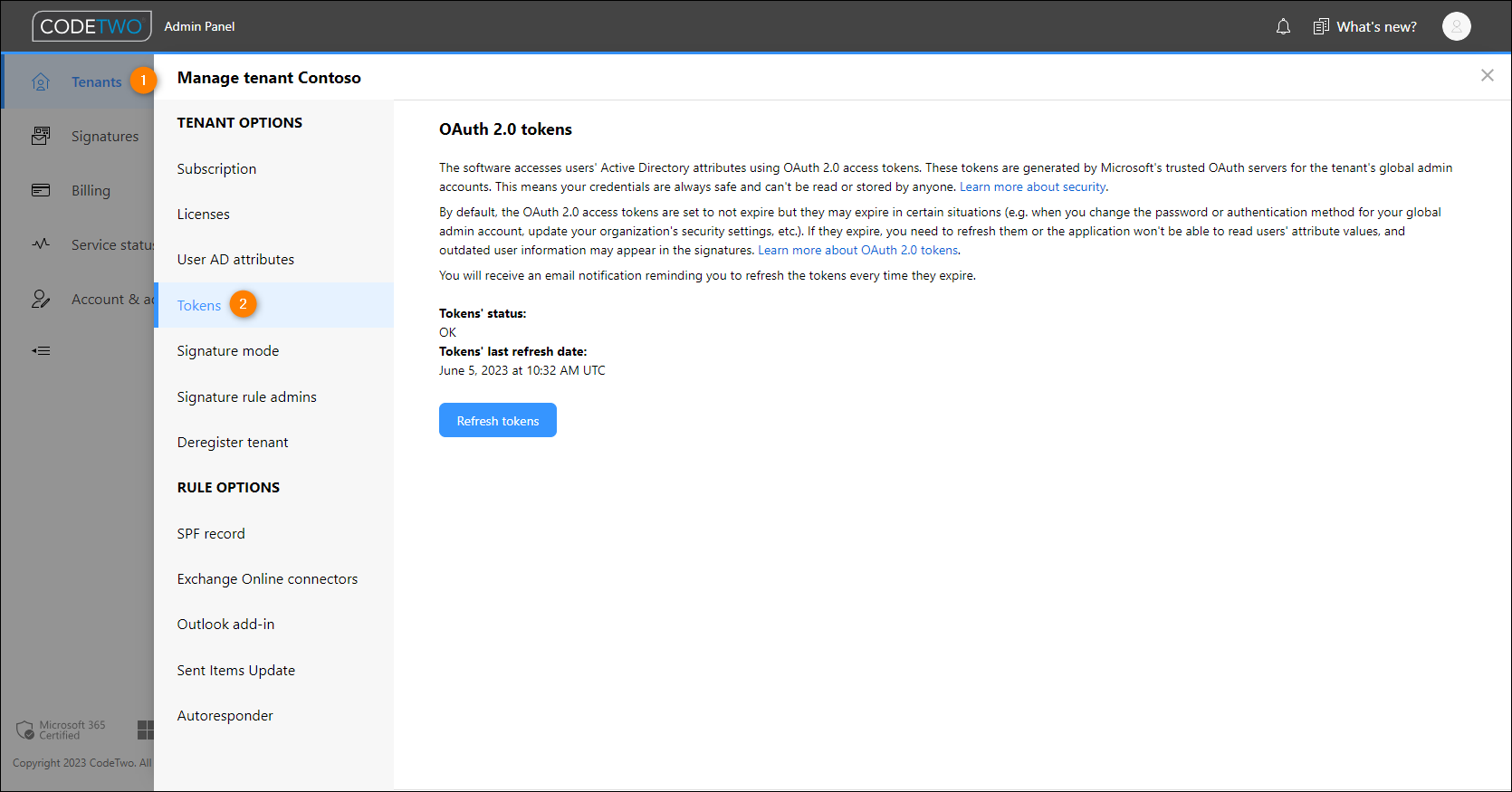Click the What's new document icon
This screenshot has height=792, width=1512.
point(1321,27)
